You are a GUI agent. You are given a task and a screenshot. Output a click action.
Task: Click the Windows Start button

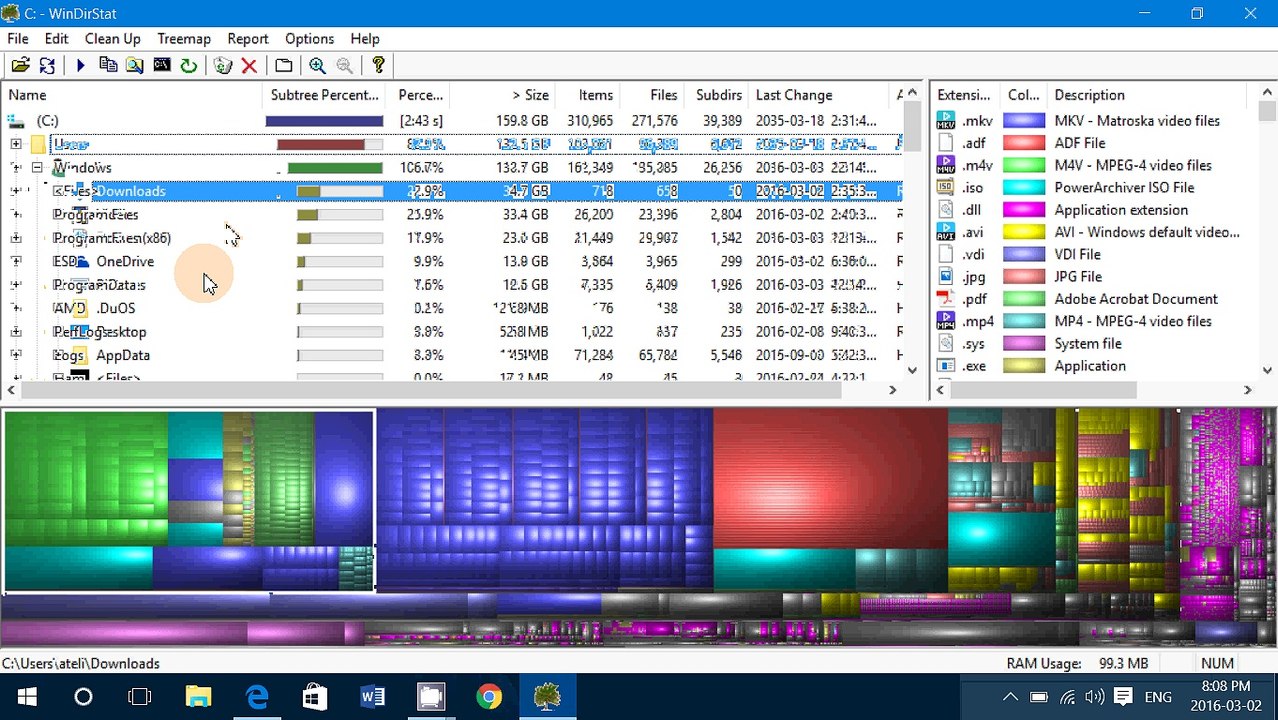pos(26,697)
